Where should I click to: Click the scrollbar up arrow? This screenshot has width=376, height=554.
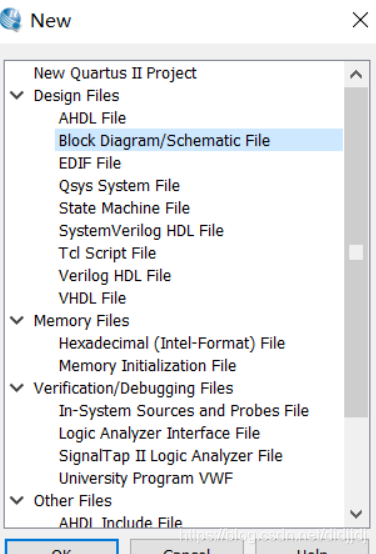click(x=356, y=75)
